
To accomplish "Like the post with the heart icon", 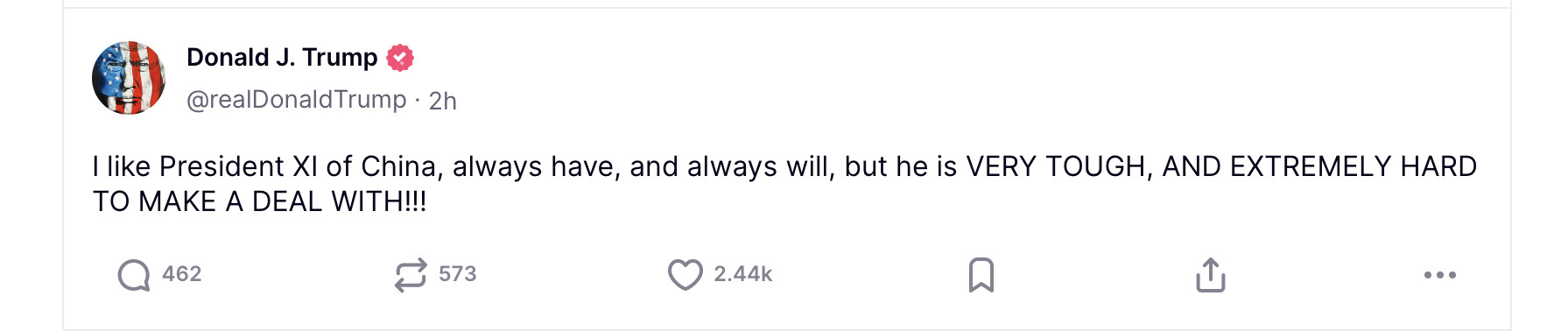I will pos(686,275).
